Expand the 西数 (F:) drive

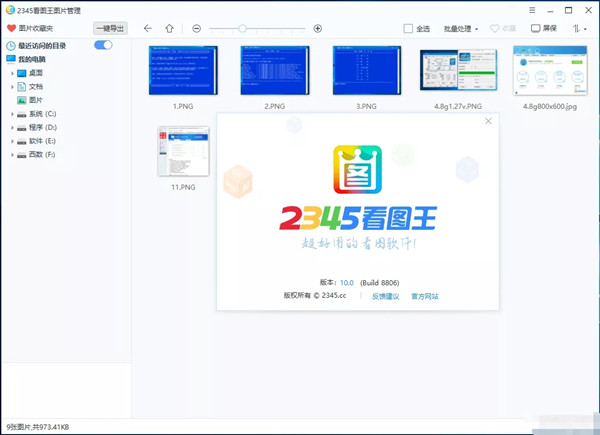click(x=12, y=155)
